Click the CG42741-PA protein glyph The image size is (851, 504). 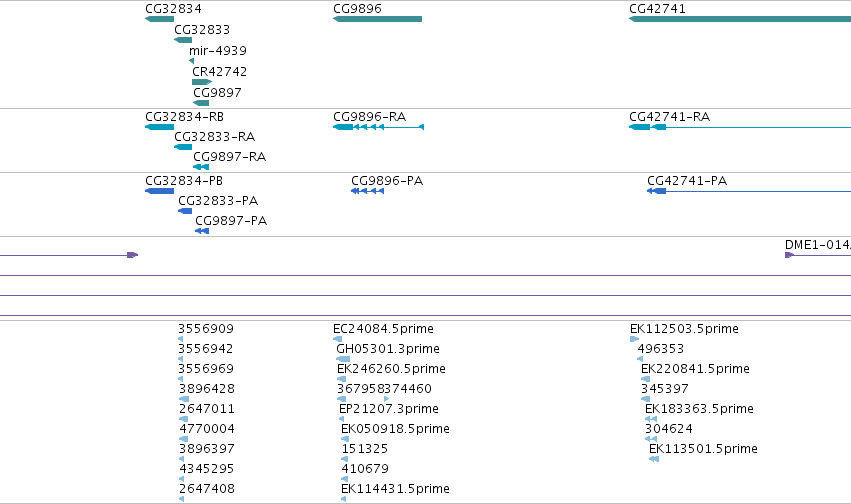point(749,191)
